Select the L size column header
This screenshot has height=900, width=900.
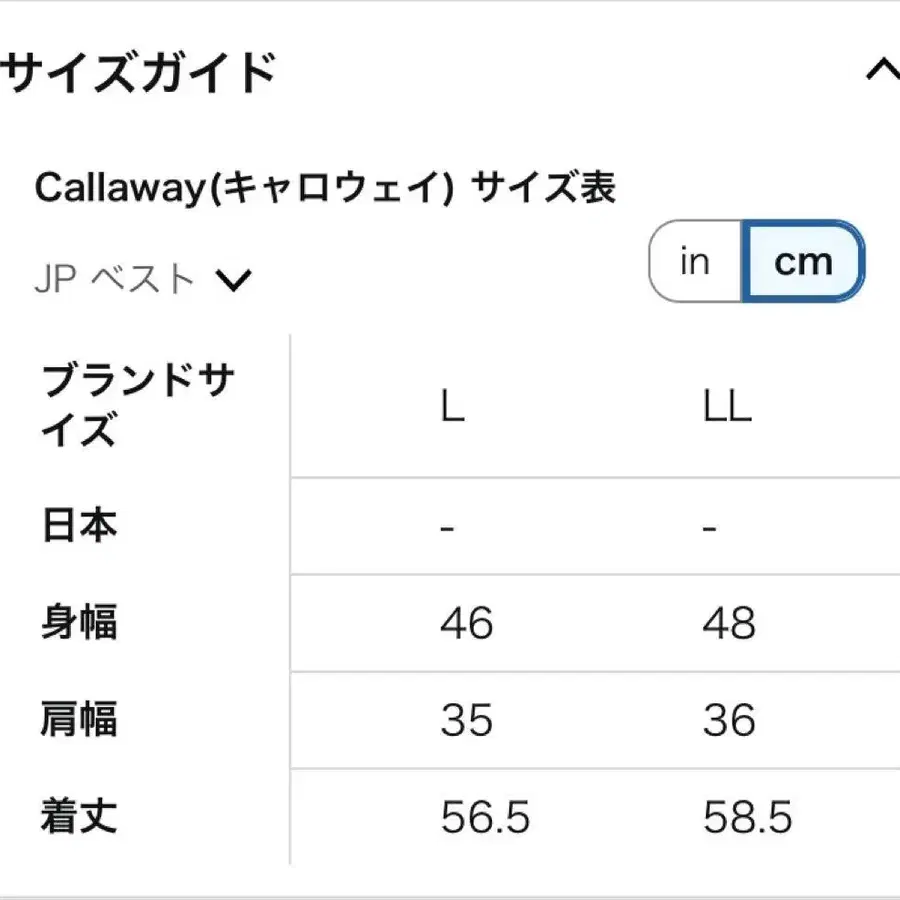452,407
